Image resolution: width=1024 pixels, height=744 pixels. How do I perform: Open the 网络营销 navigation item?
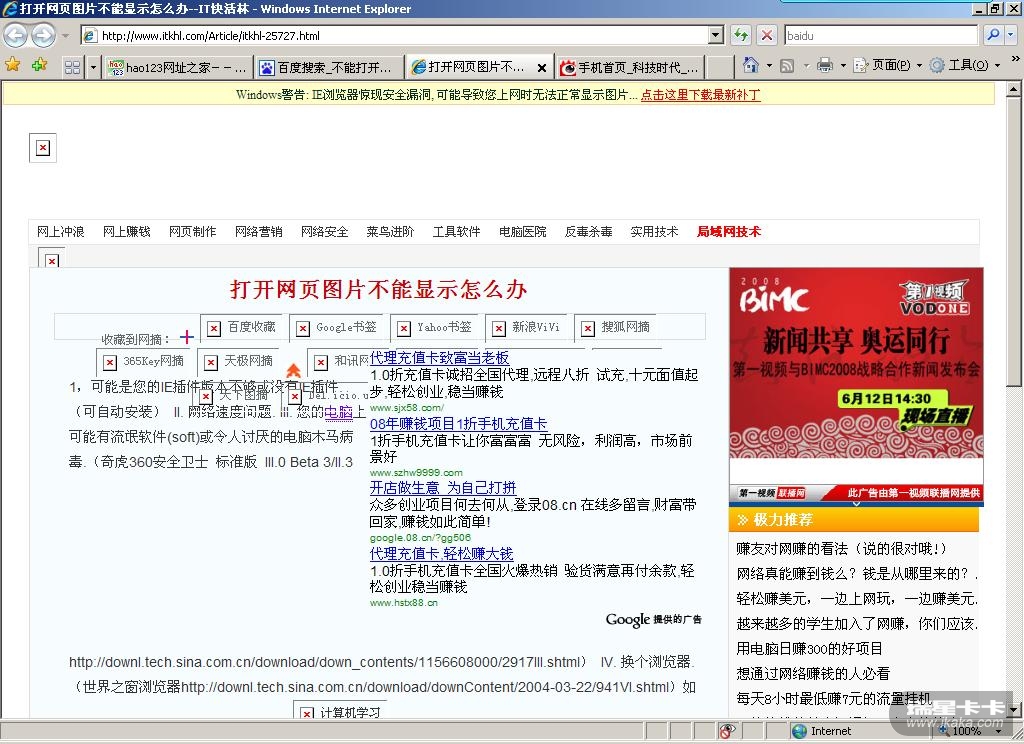click(x=259, y=232)
